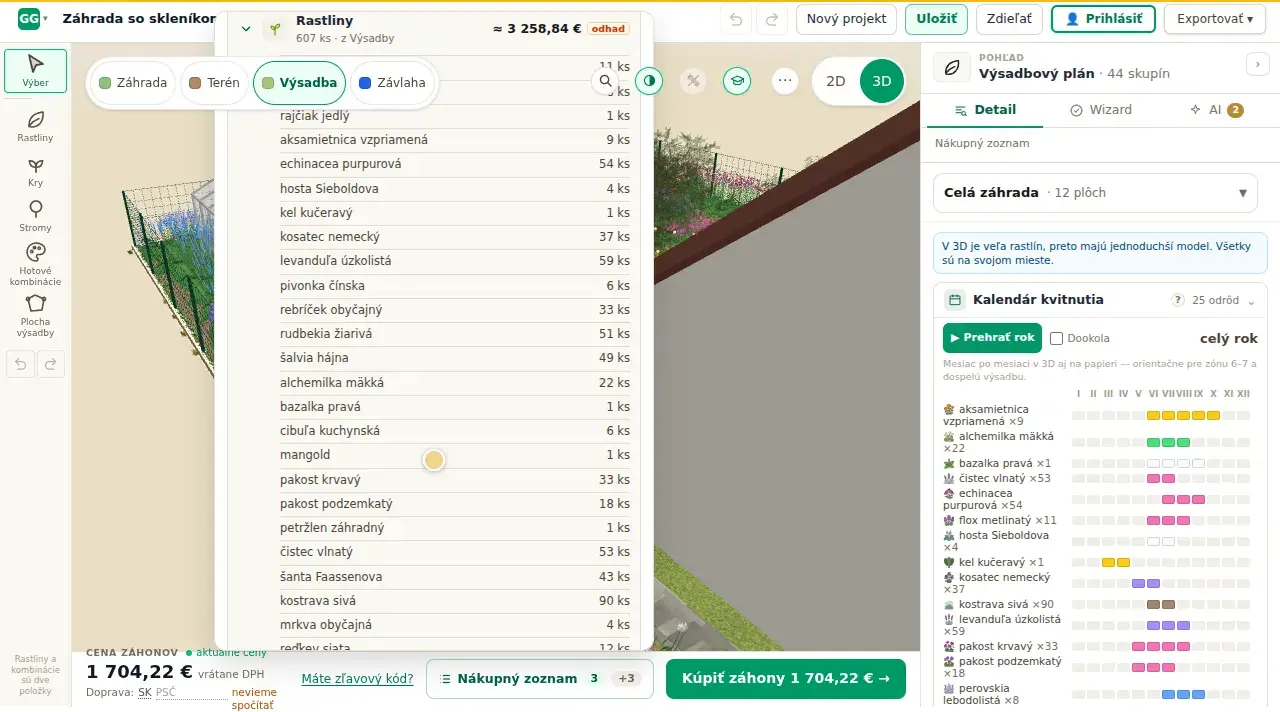1280x712 pixels.
Task: Click the Prehrať rok play button
Action: (992, 338)
